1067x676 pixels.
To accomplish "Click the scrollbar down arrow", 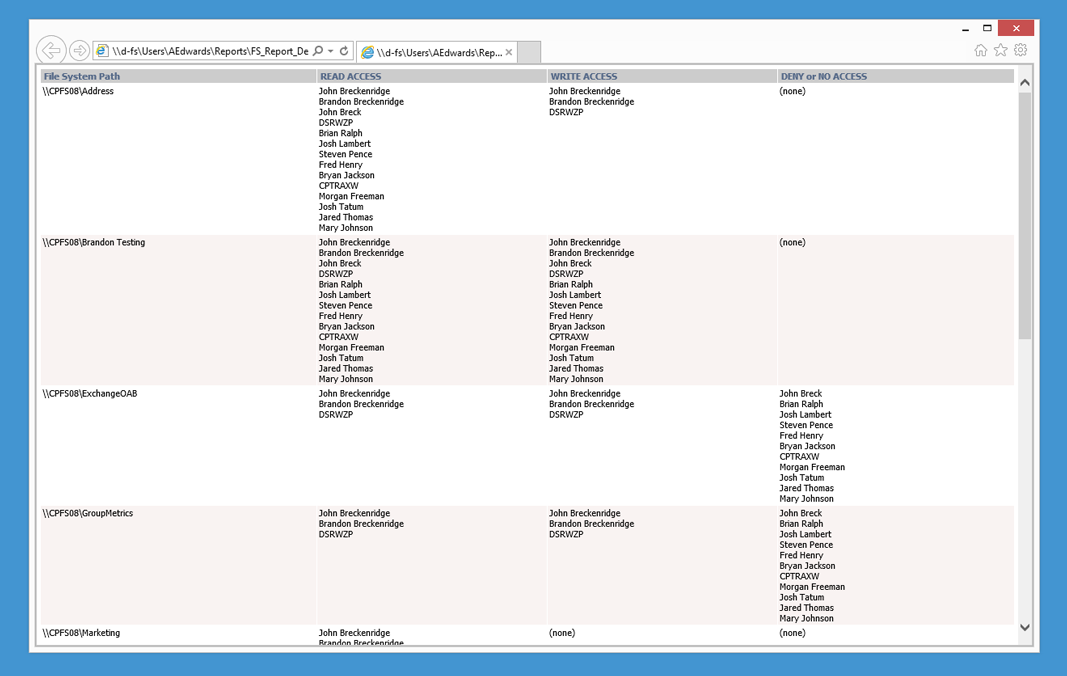I will (x=1025, y=628).
